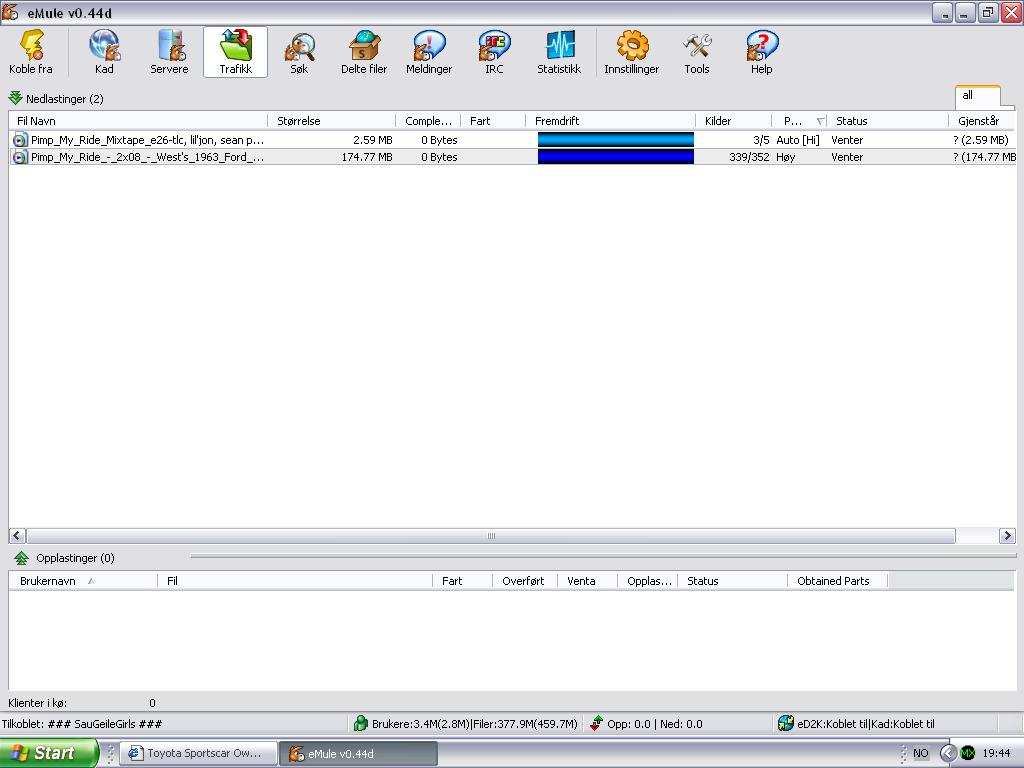Click the 174.77 MB progress bar
Screen dimensions: 1024x768
coord(616,157)
